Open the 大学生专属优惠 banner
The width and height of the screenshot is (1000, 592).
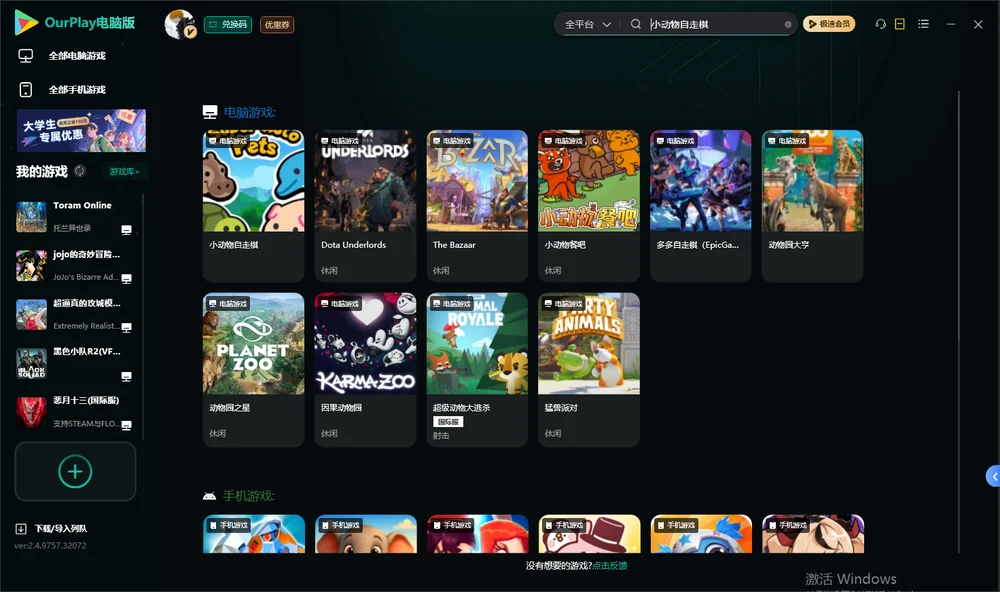click(x=81, y=130)
